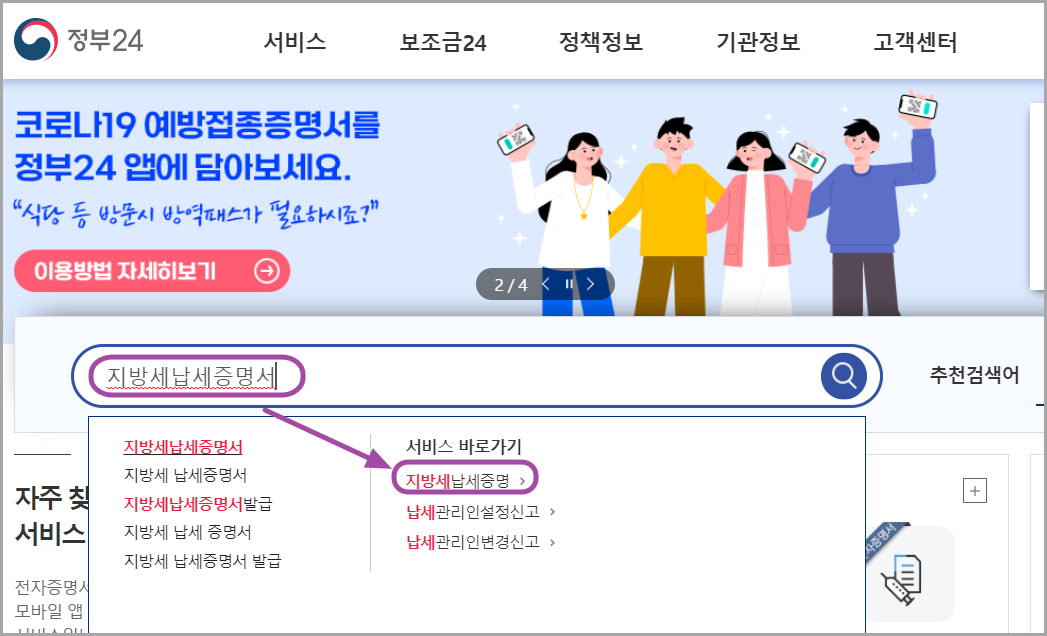This screenshot has width=1047, height=636.
Task: Go to previous banner slide
Action: coord(546,285)
